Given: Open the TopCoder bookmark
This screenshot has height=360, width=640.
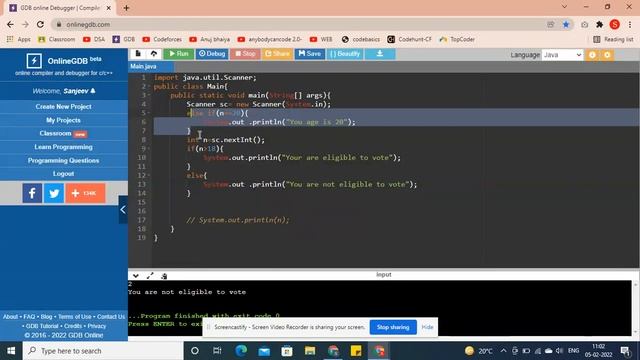Looking at the screenshot, I should [457, 39].
